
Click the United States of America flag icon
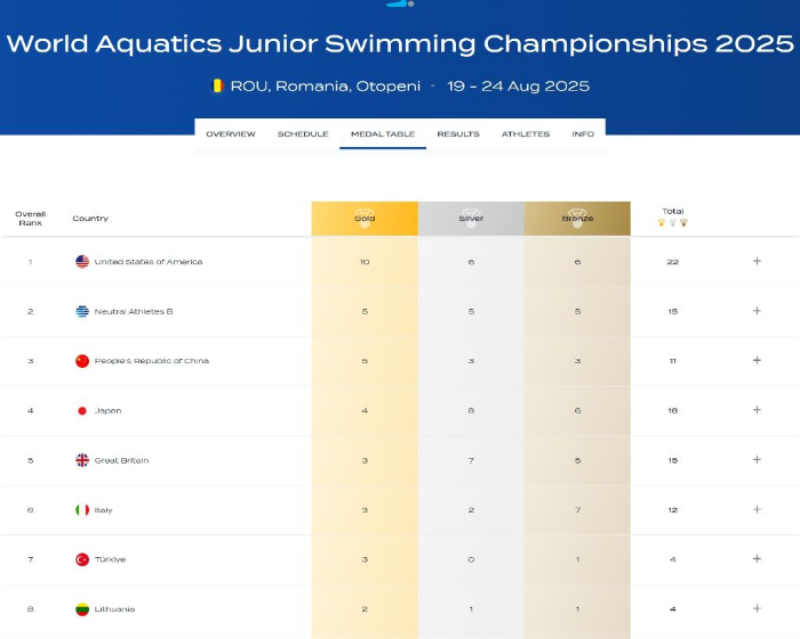click(82, 262)
